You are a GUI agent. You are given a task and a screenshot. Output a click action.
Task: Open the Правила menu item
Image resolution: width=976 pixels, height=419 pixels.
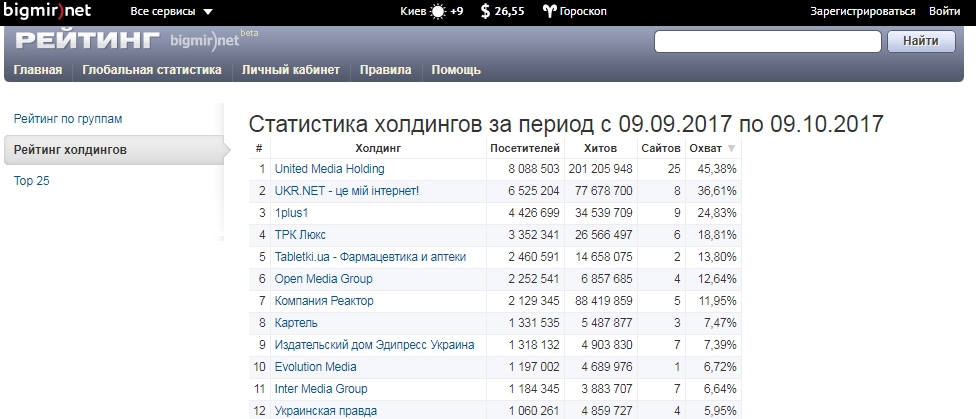point(385,70)
